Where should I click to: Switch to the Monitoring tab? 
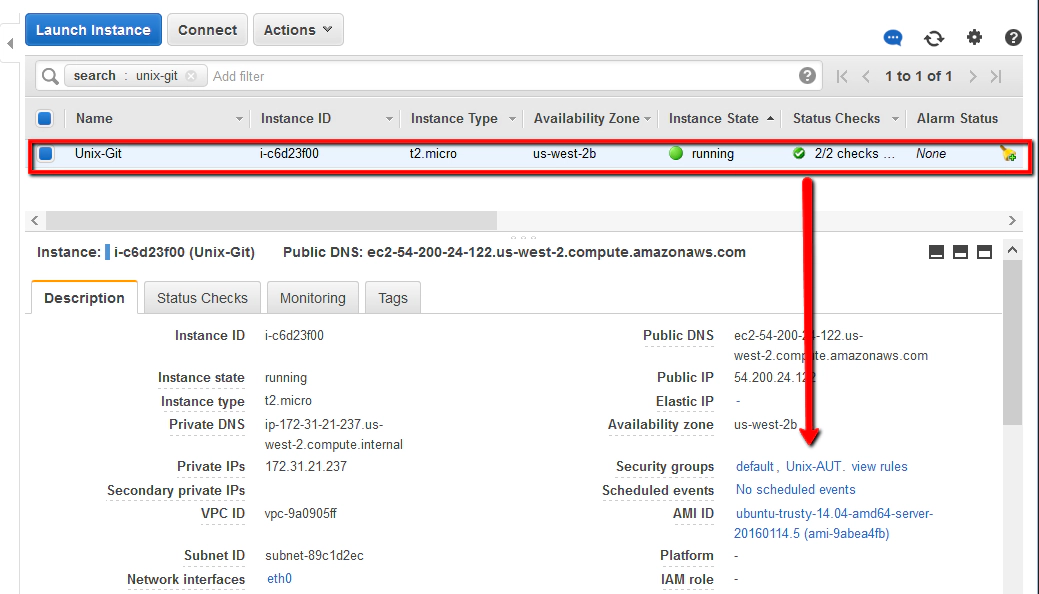312,298
